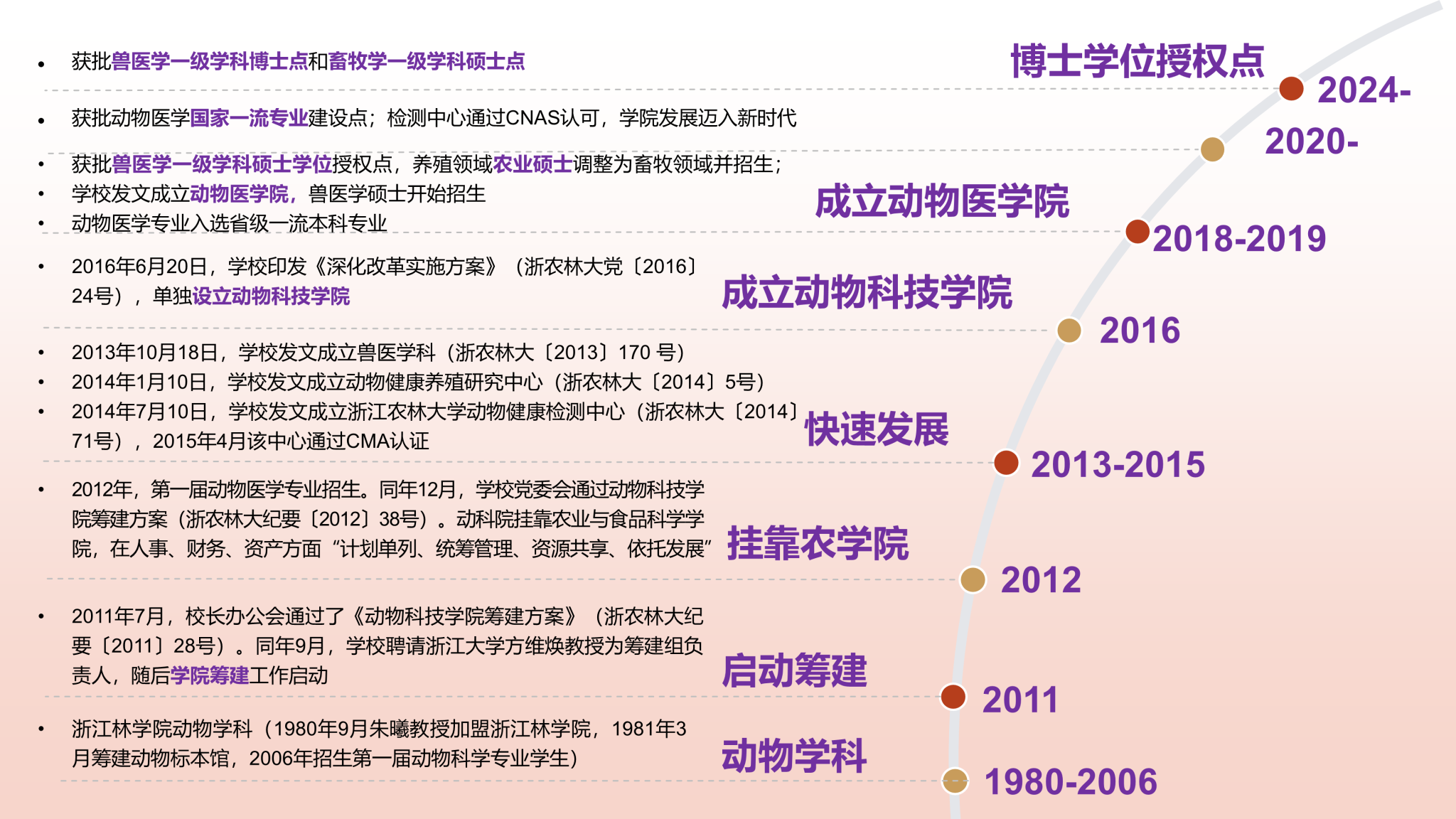
Task: Click the tan dot next to 1980-2006
Action: click(955, 781)
